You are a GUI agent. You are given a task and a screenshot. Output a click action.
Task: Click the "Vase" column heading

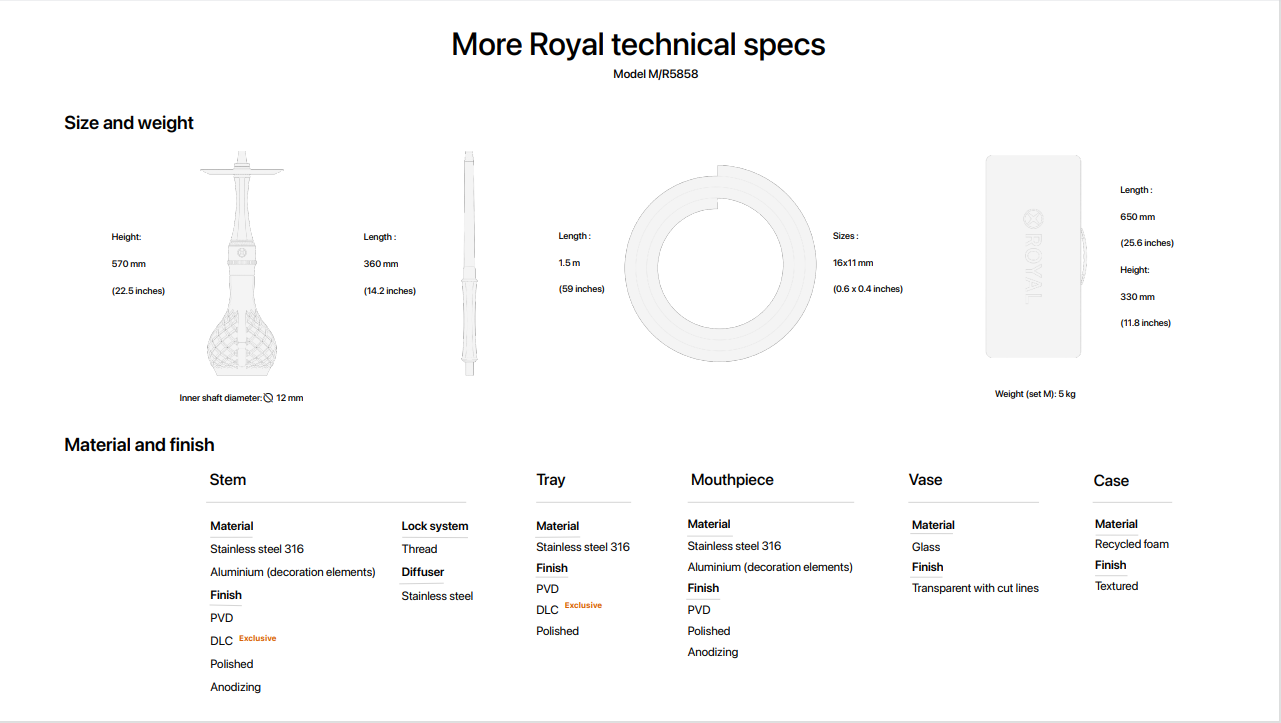click(x=926, y=480)
